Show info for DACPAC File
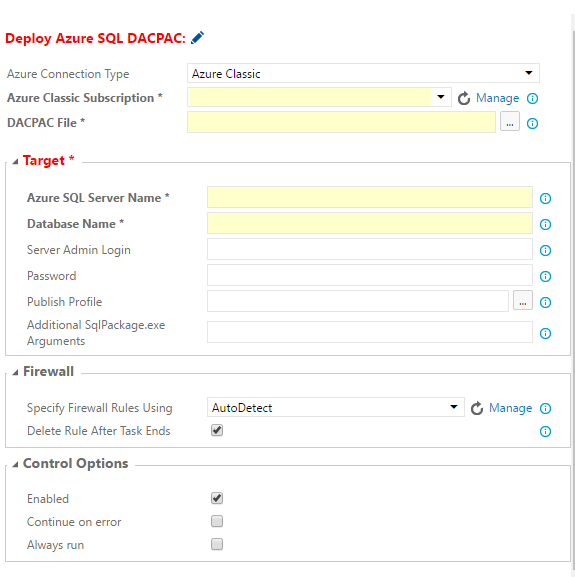Screen dimensions: 575x577 click(532, 123)
